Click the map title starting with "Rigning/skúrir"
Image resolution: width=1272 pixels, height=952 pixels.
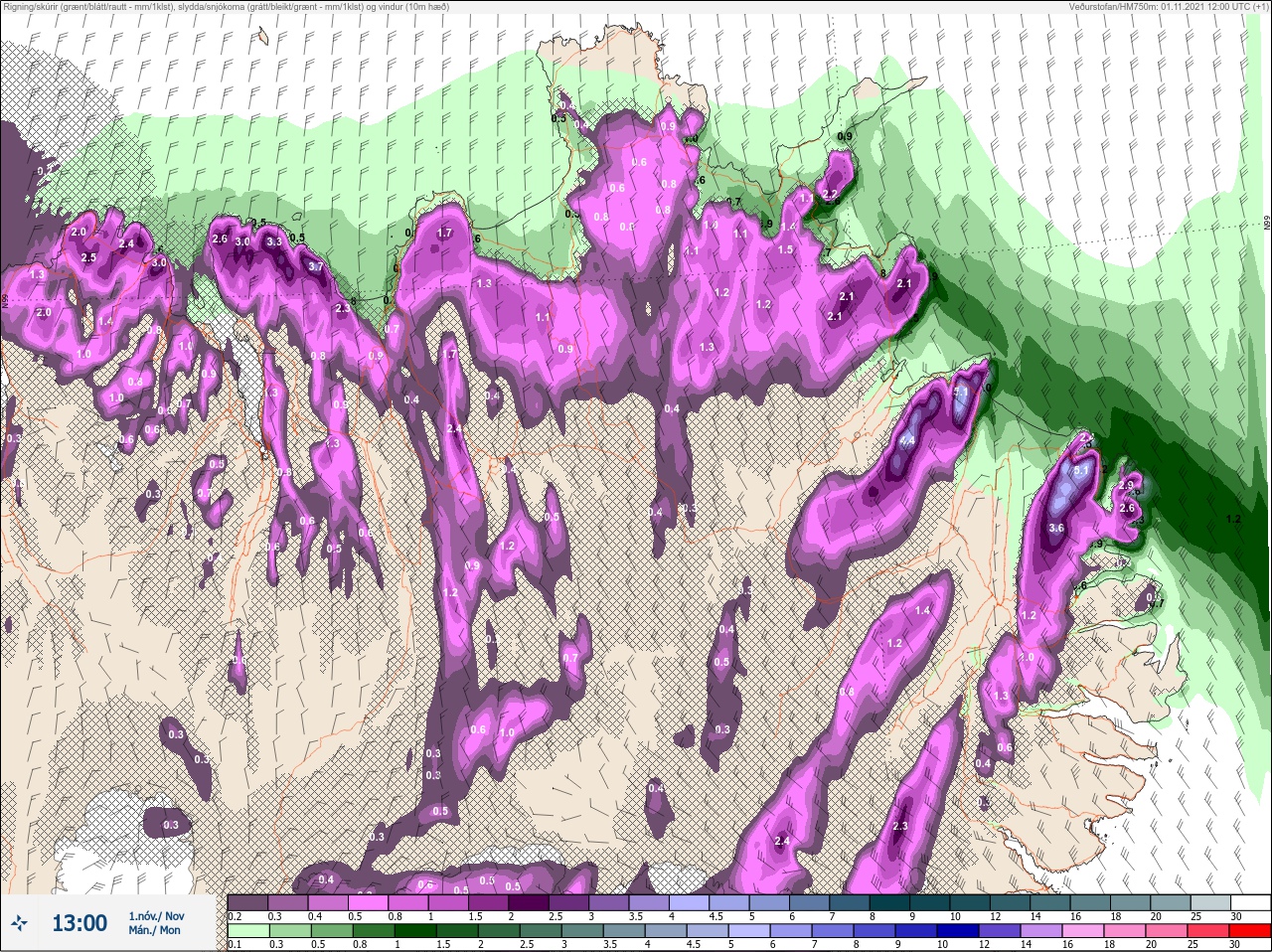tap(226, 7)
